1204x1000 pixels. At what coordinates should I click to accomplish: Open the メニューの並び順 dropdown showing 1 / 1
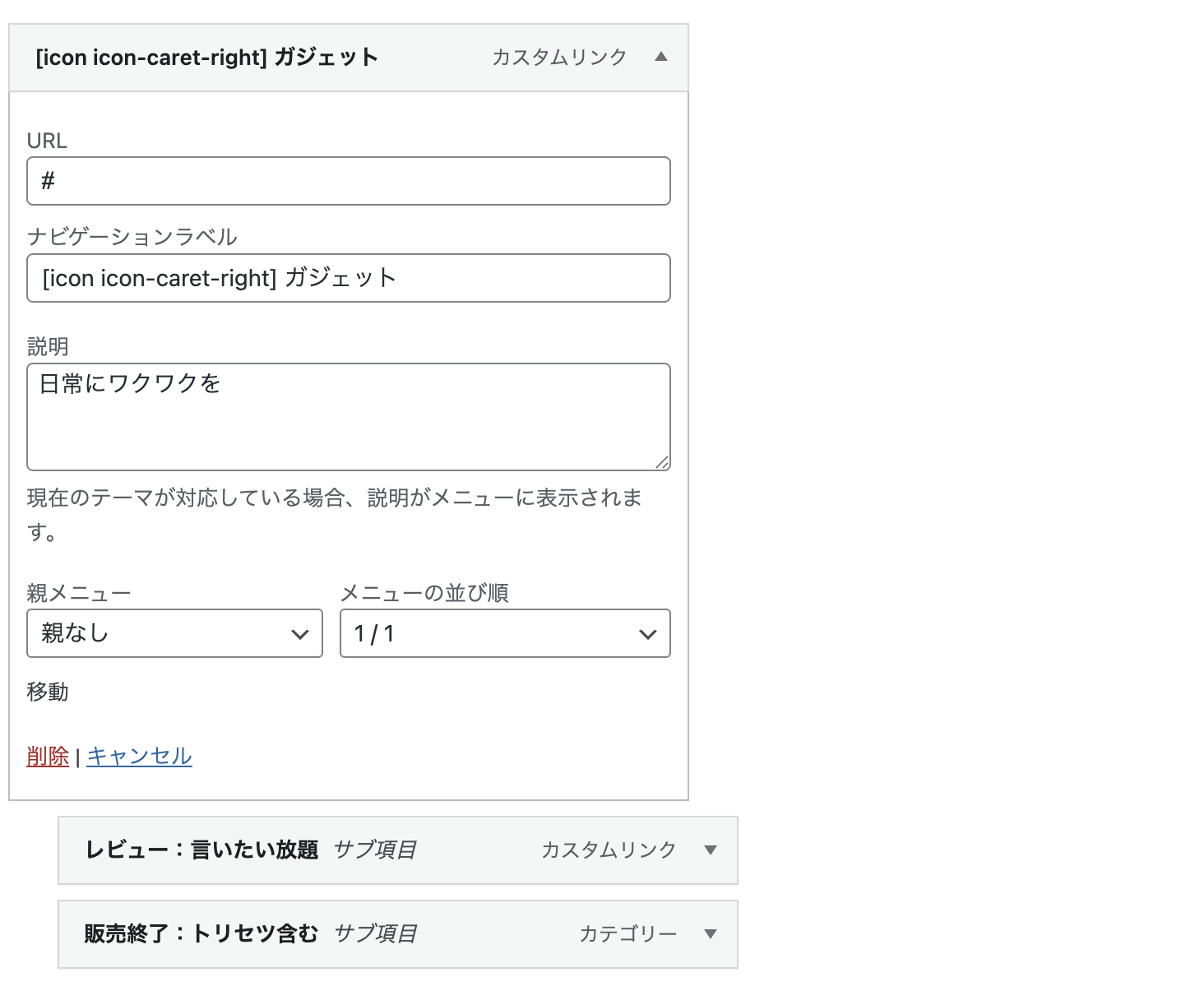(505, 633)
